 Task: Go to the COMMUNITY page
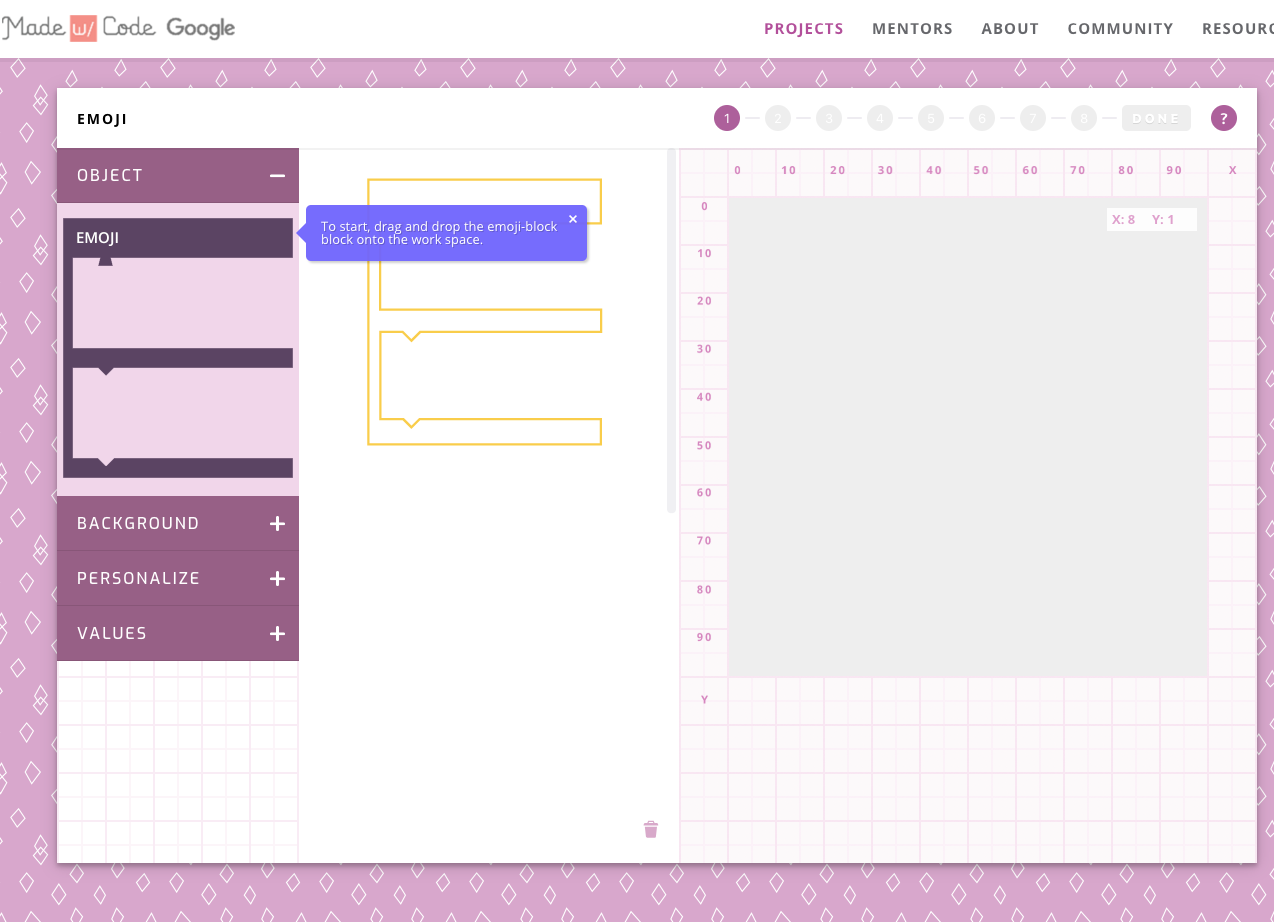click(1120, 29)
